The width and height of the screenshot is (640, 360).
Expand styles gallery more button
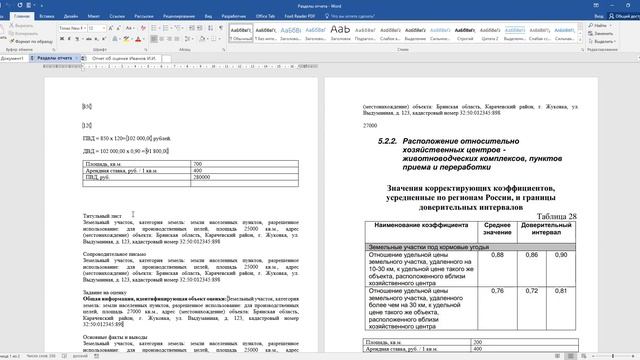(580, 40)
